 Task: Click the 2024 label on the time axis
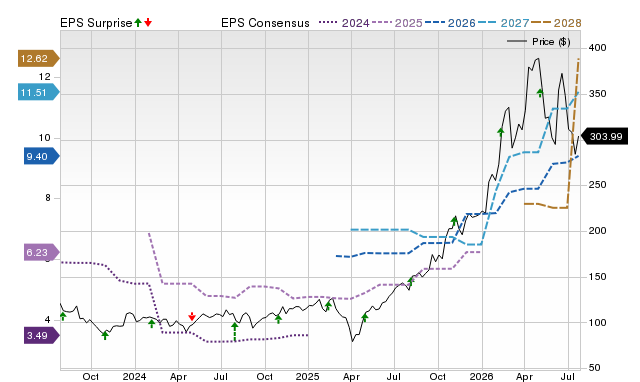(134, 376)
